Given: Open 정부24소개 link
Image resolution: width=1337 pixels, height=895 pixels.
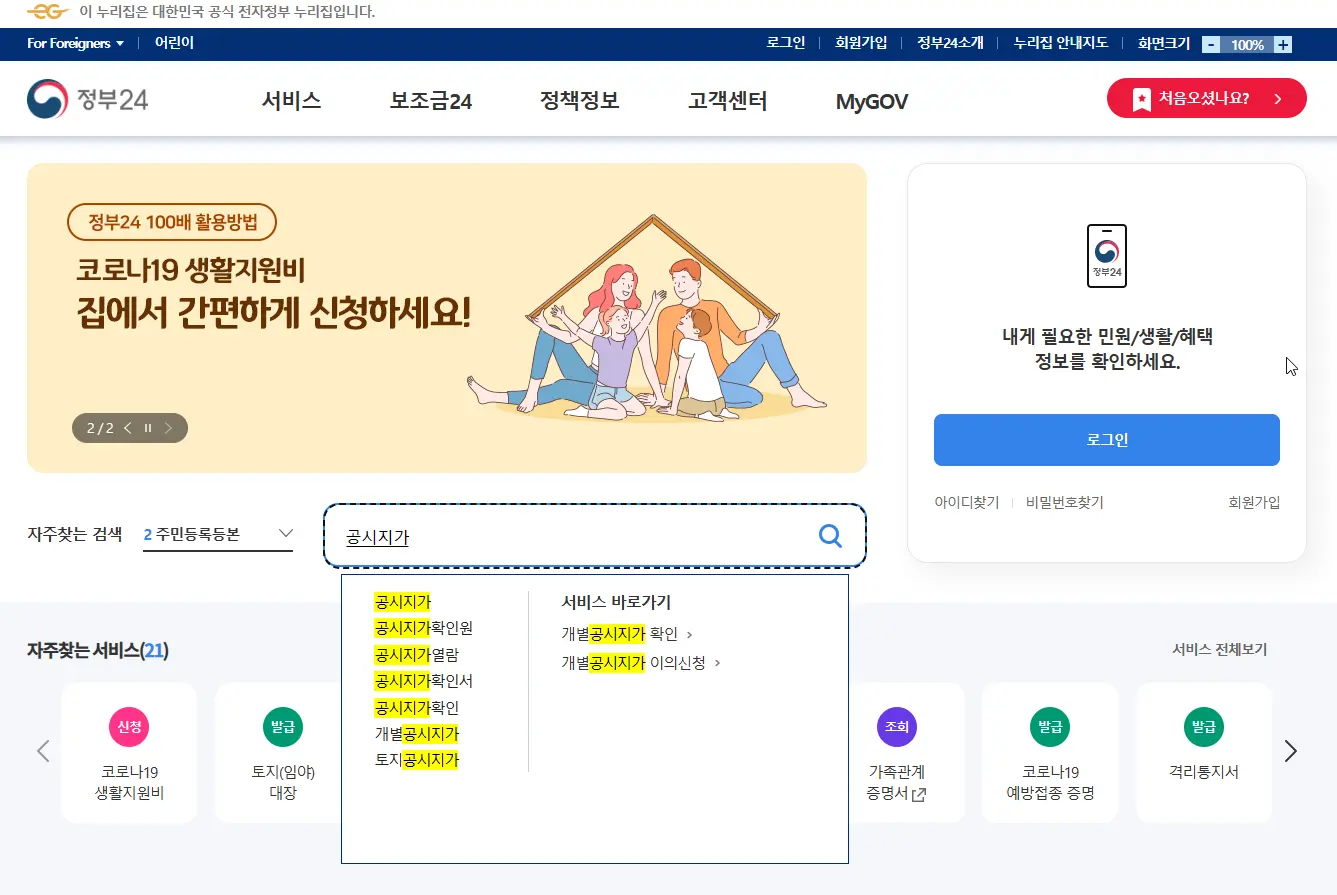Looking at the screenshot, I should 950,43.
